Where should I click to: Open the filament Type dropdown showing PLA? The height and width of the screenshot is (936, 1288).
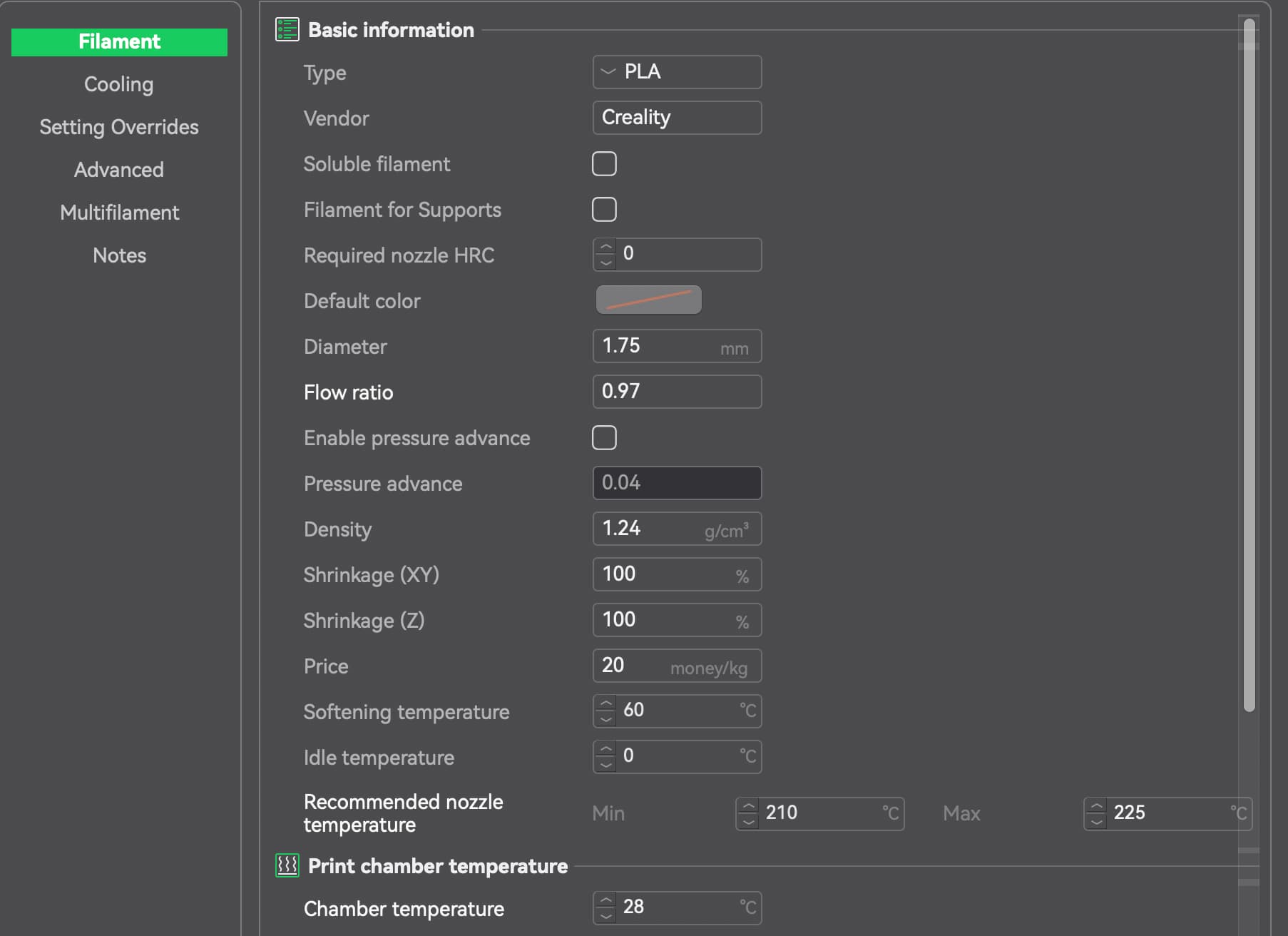tap(677, 72)
